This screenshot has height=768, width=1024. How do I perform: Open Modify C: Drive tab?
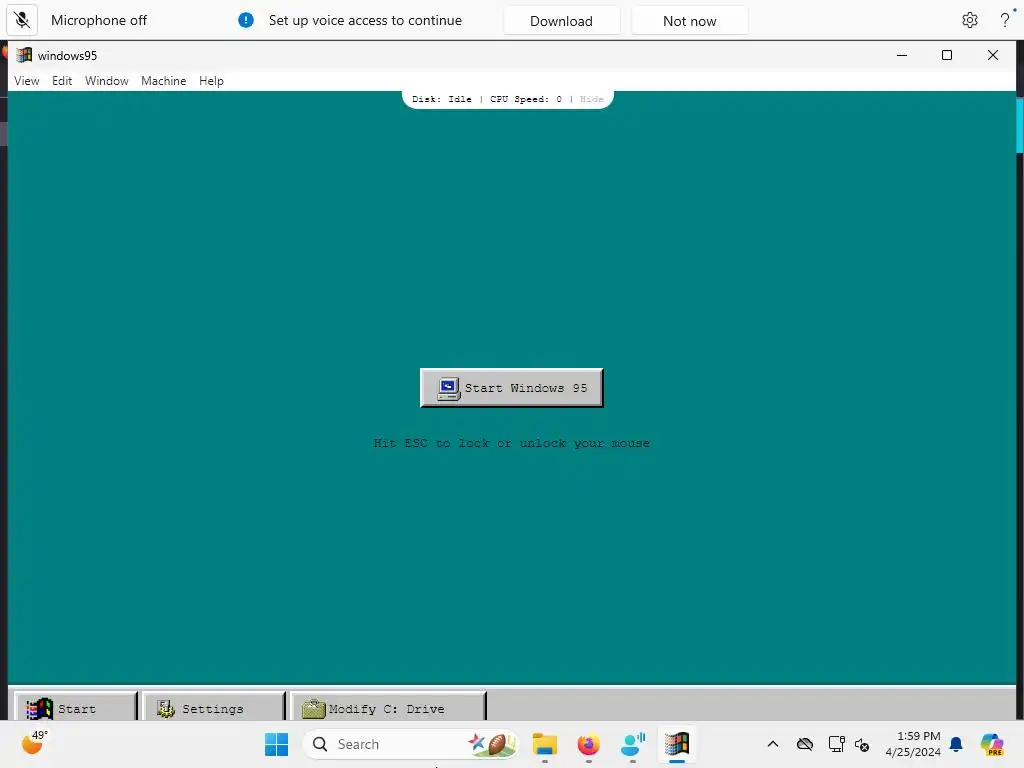[388, 706]
